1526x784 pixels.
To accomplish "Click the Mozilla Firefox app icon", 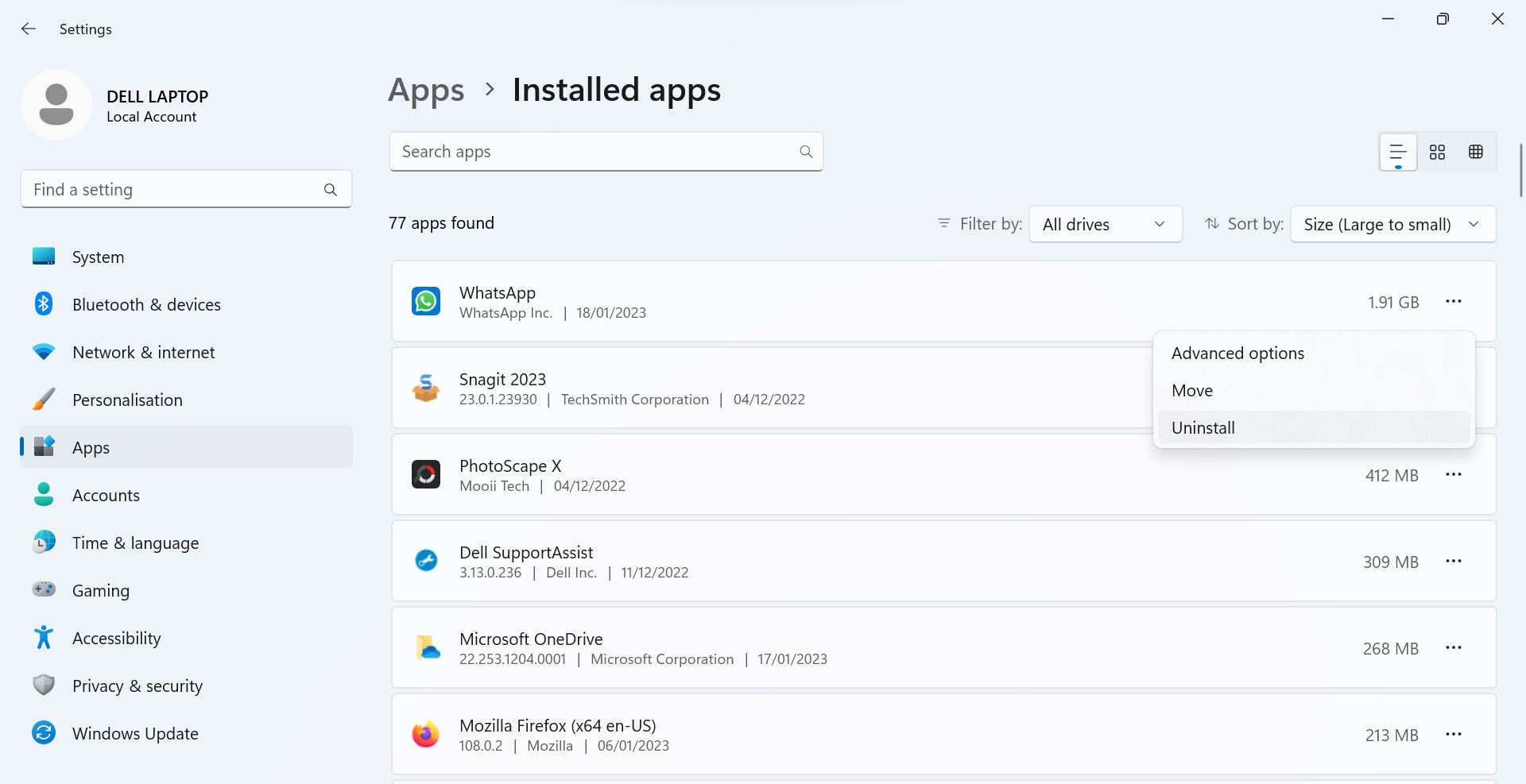I will [x=426, y=735].
